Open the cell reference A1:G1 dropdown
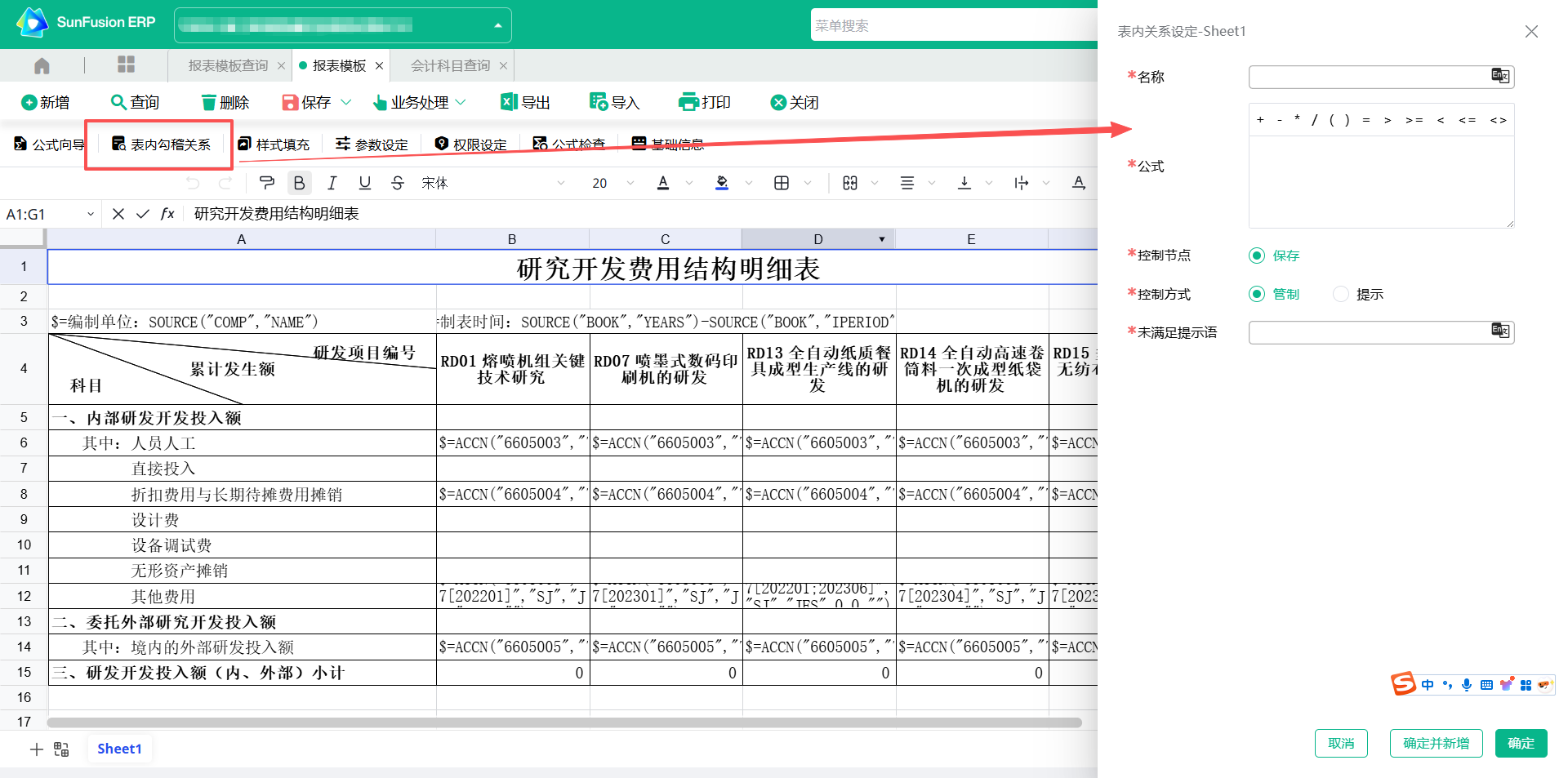Image resolution: width=1568 pixels, height=778 pixels. (90, 214)
